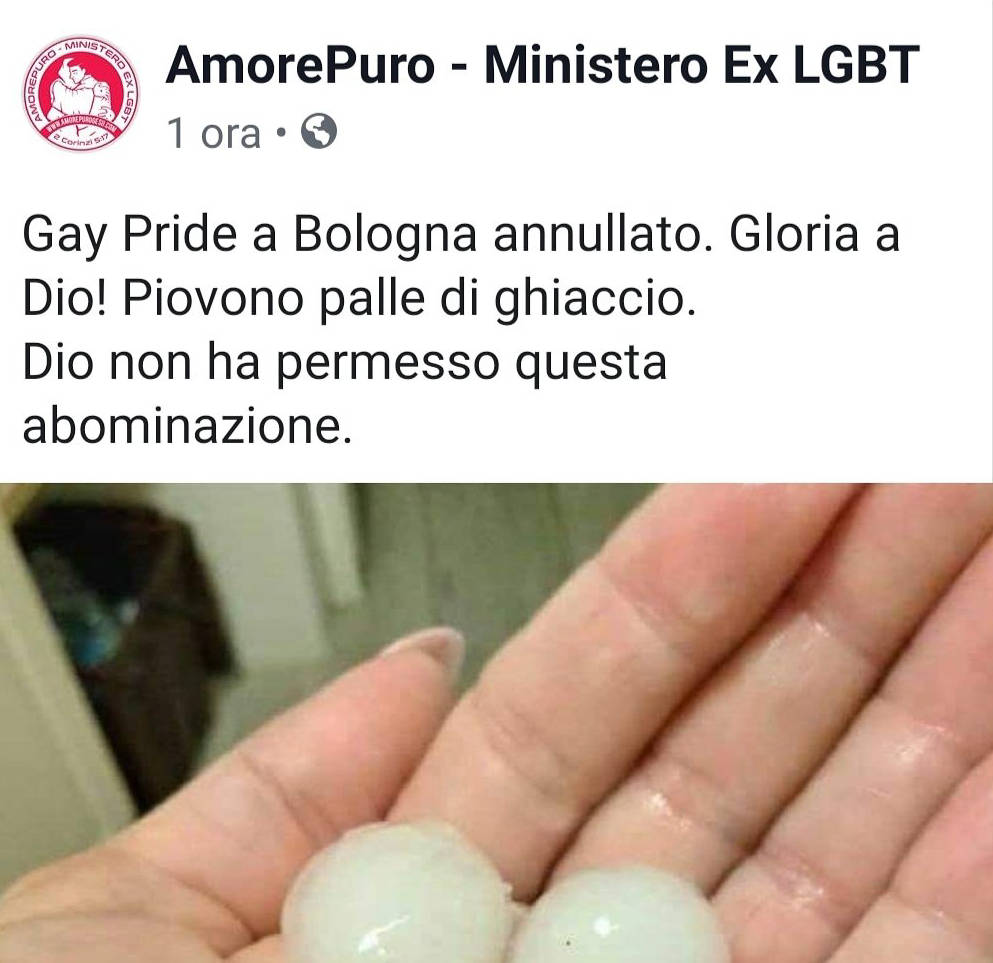Click the '2 Corinzi 5:17' text in logo
The image size is (993, 963).
[x=80, y=141]
